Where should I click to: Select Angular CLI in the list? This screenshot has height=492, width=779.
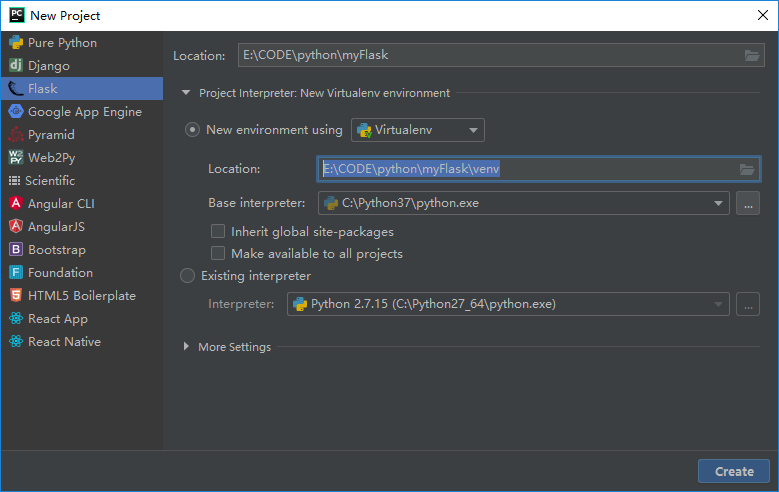tap(82, 203)
